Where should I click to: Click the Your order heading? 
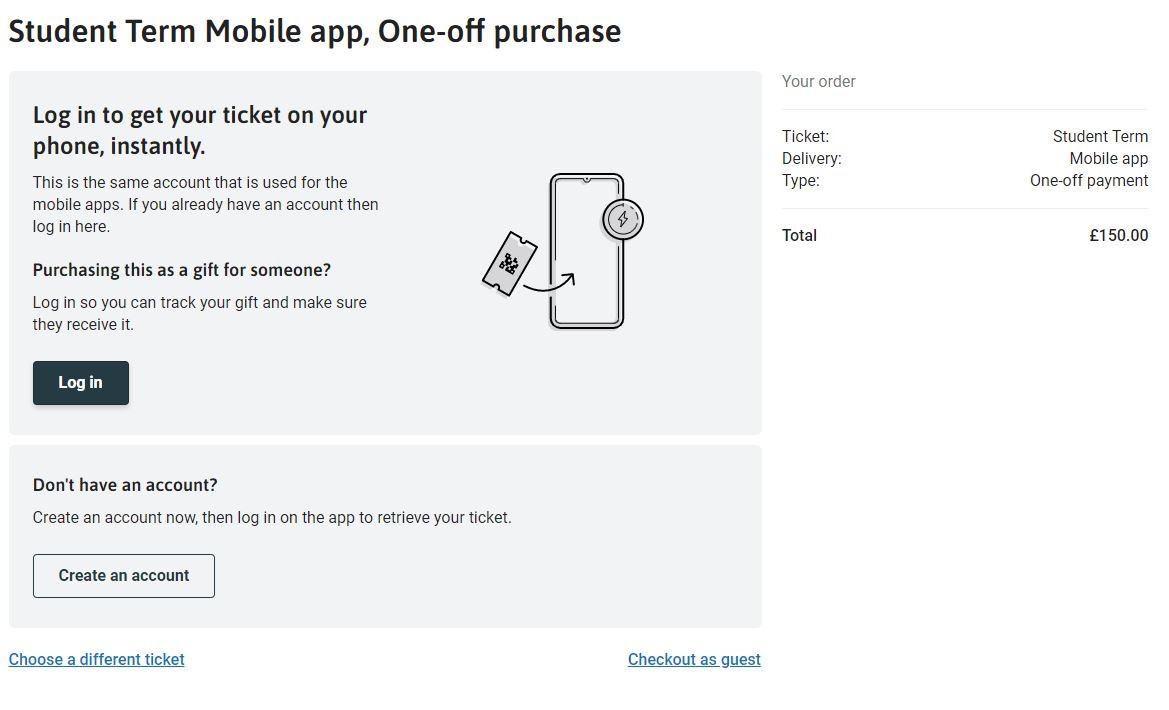[x=818, y=82]
